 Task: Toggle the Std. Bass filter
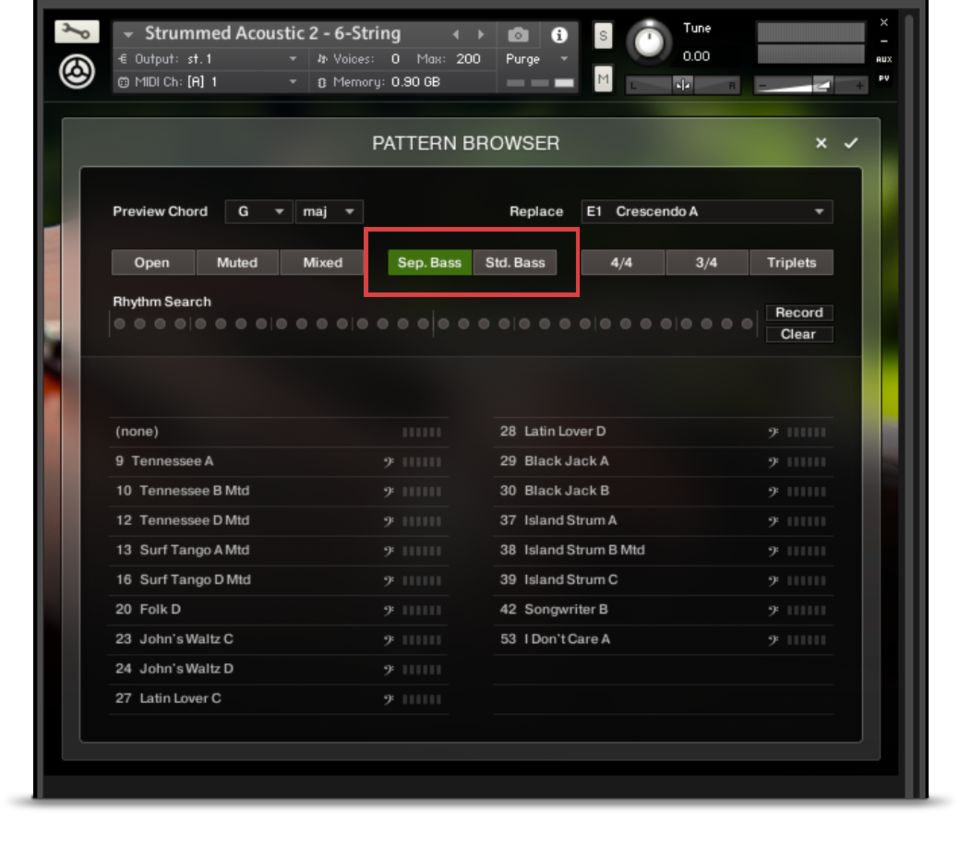pos(515,263)
